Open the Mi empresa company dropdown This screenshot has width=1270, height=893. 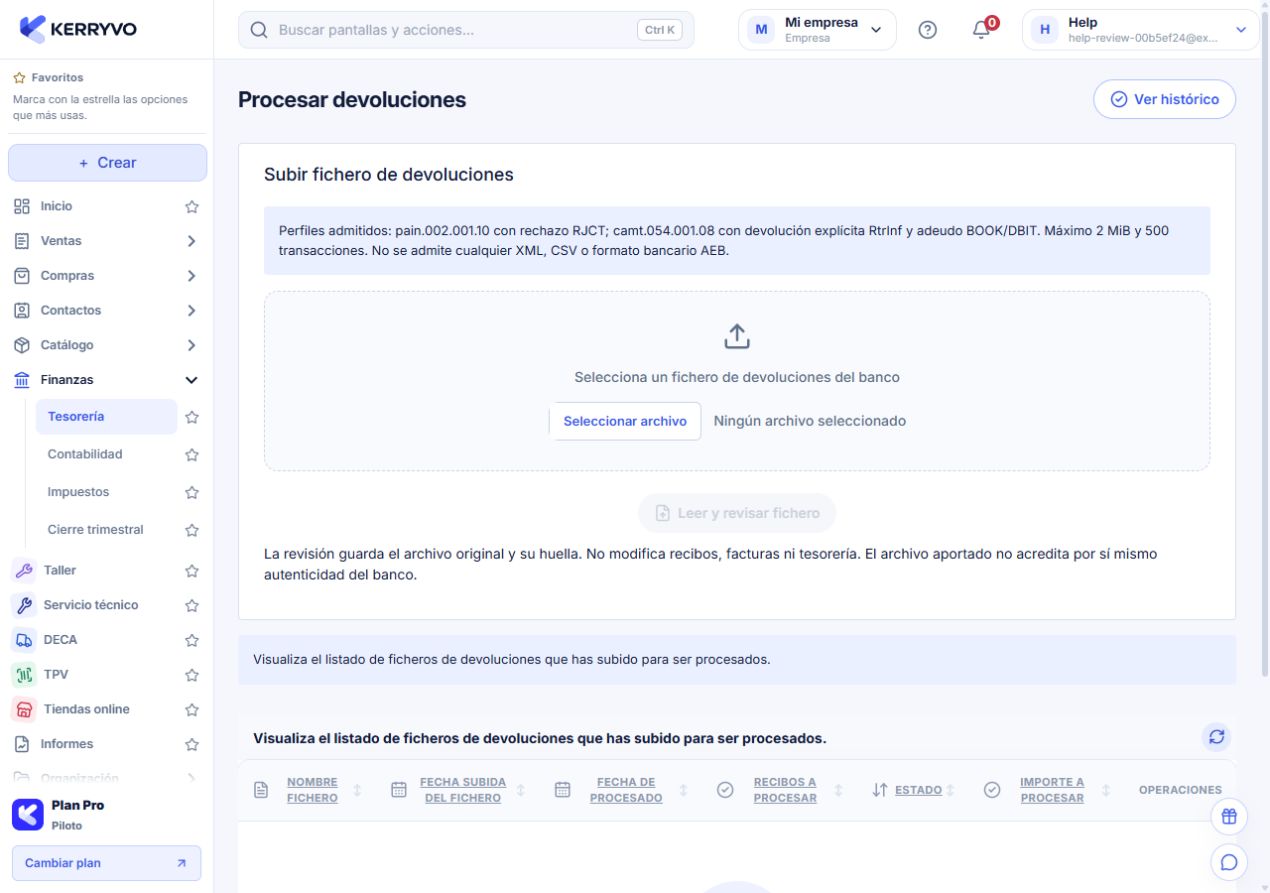pyautogui.click(x=817, y=30)
